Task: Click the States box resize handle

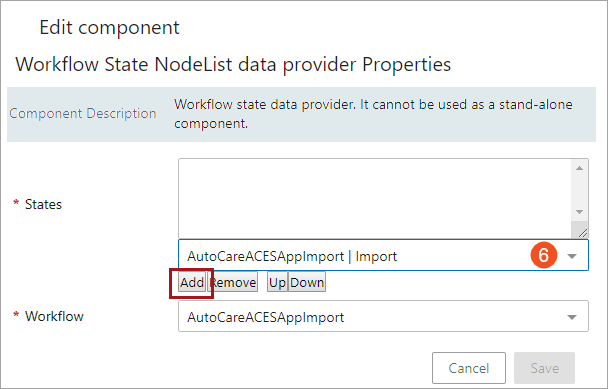Action: (x=582, y=232)
